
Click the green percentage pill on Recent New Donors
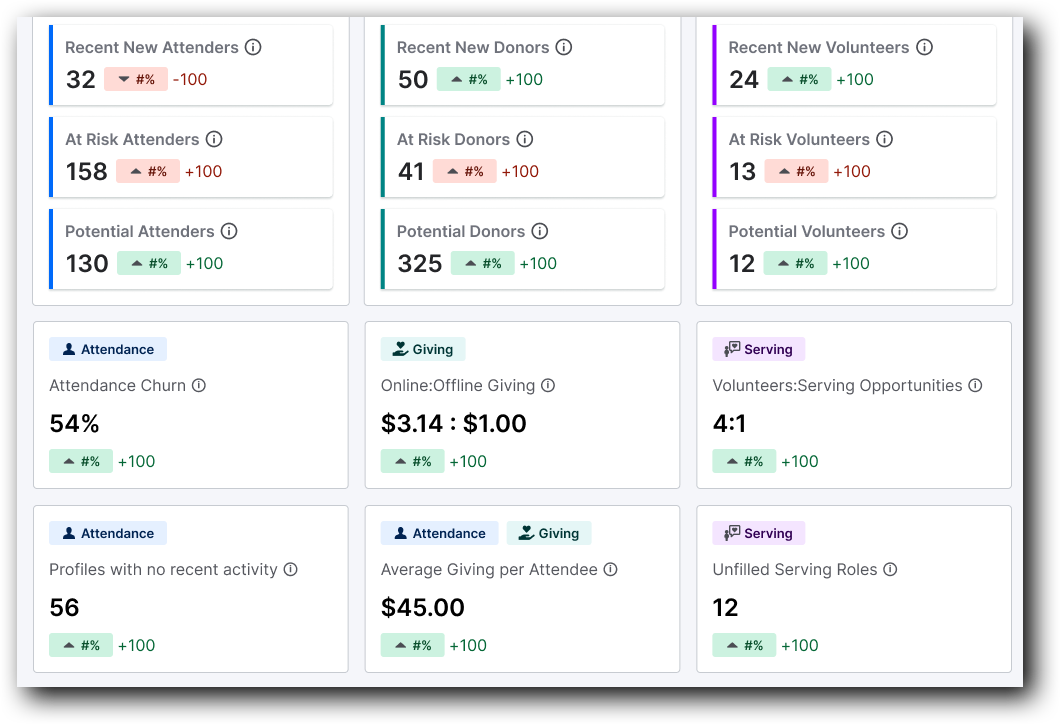[469, 79]
